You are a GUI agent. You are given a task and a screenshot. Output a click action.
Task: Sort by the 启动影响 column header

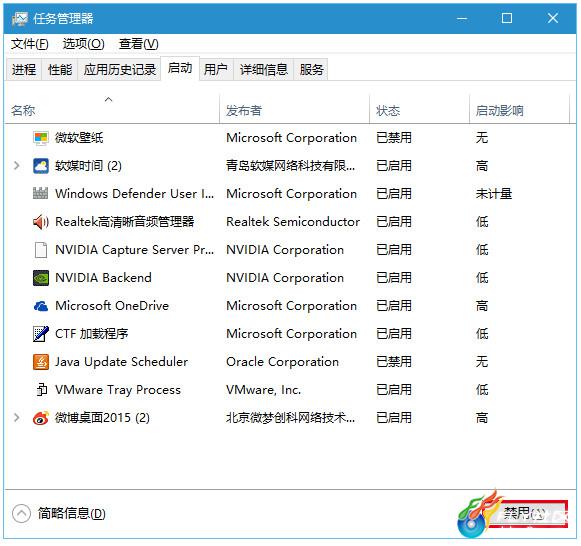(x=519, y=109)
